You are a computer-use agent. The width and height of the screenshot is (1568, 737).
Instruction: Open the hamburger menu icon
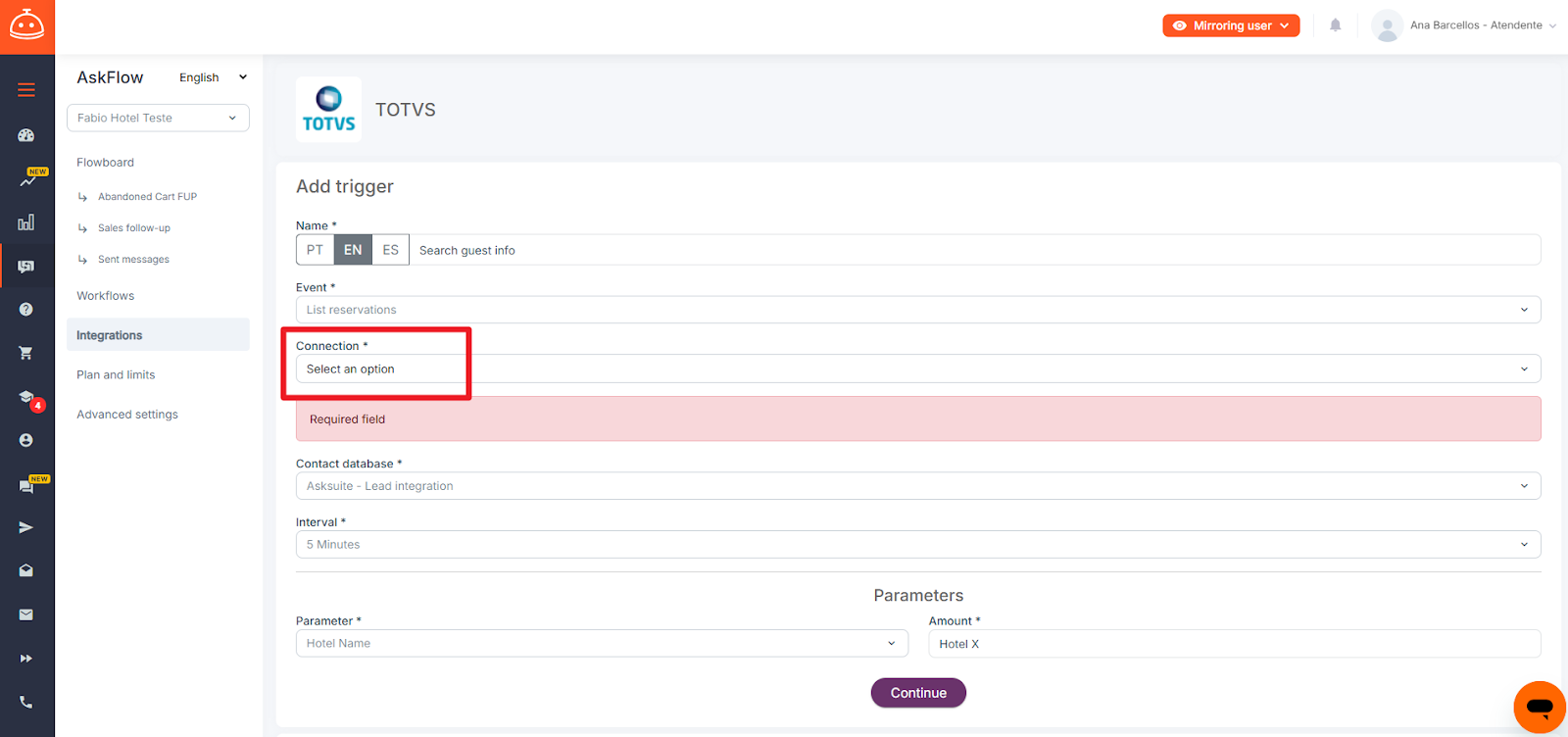(26, 90)
